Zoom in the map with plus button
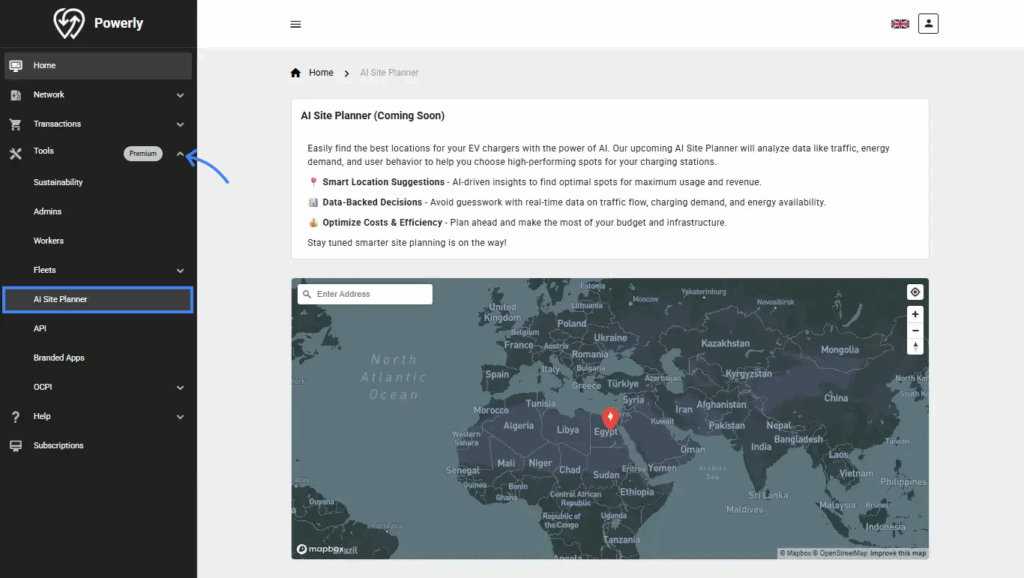1024x578 pixels. tap(914, 314)
